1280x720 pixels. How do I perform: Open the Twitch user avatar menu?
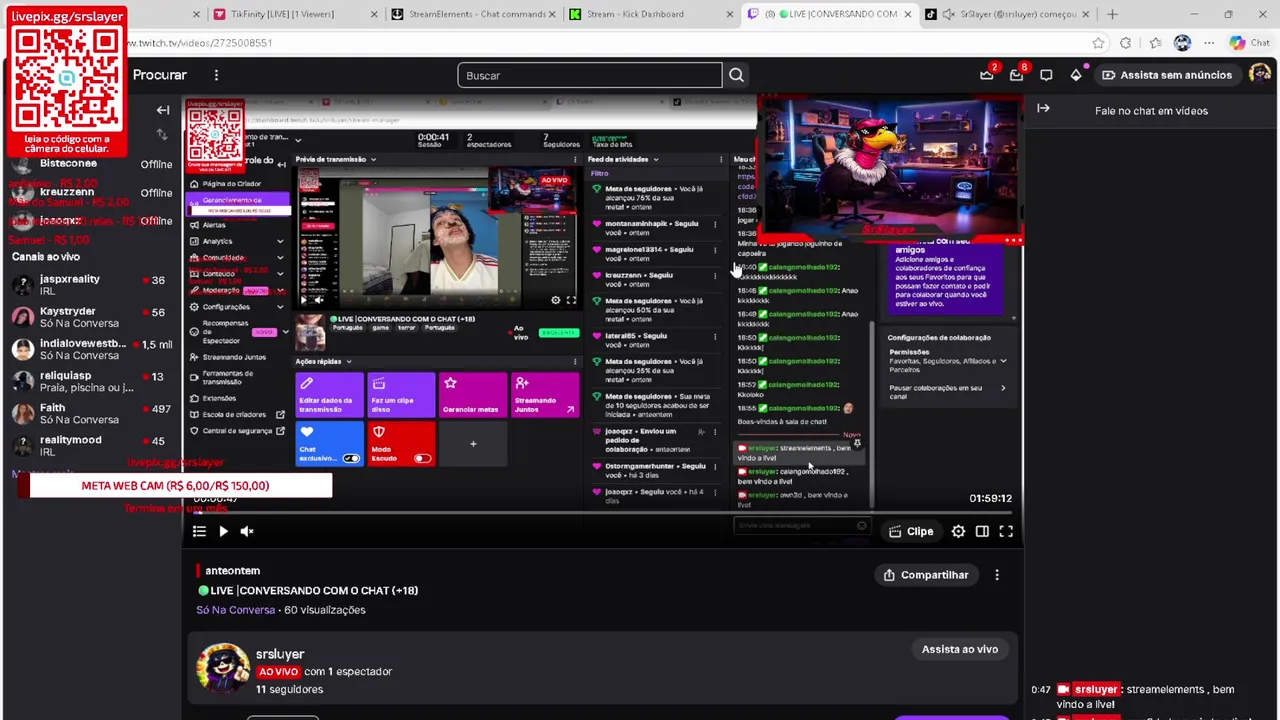(x=1260, y=74)
